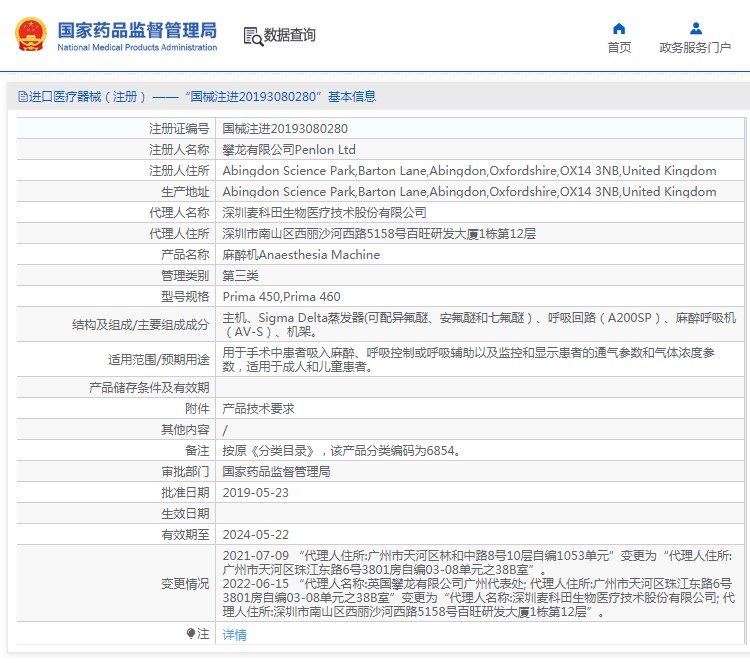The image size is (750, 663).
Task: Click the 代理人名称 row label
Action: tap(179, 213)
